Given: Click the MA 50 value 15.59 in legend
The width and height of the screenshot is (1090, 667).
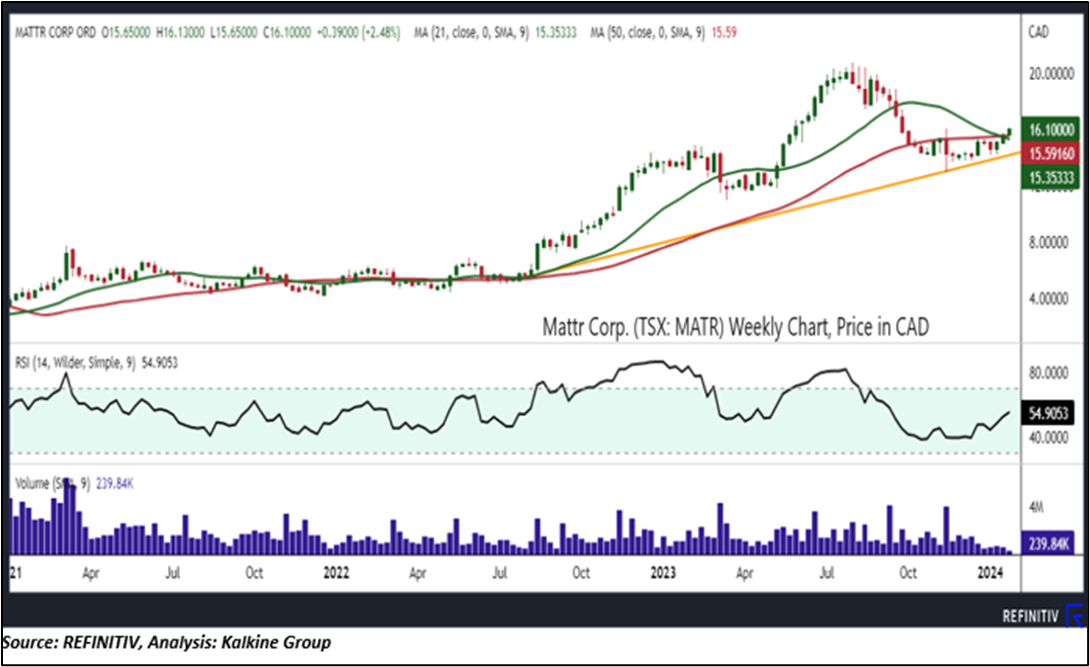Looking at the screenshot, I should (x=724, y=33).
